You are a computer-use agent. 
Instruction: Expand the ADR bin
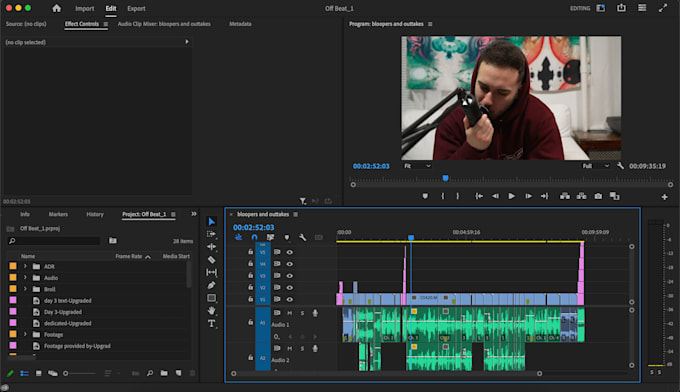click(25, 266)
